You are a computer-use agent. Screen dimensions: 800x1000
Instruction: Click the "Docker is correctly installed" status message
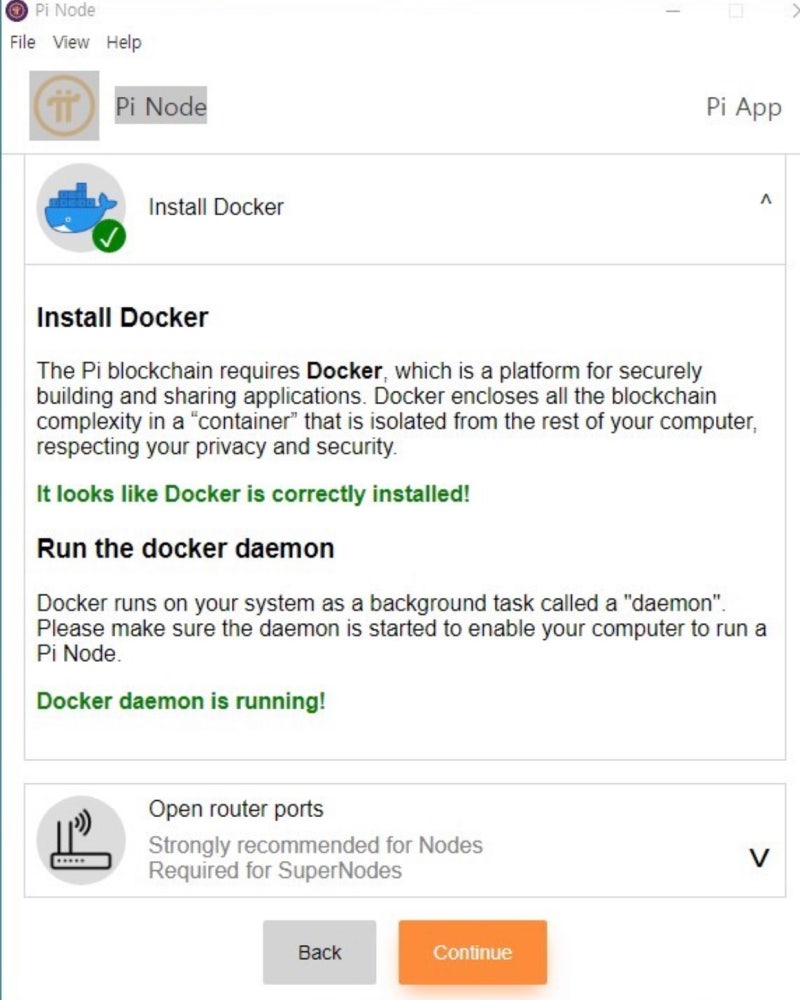(253, 494)
